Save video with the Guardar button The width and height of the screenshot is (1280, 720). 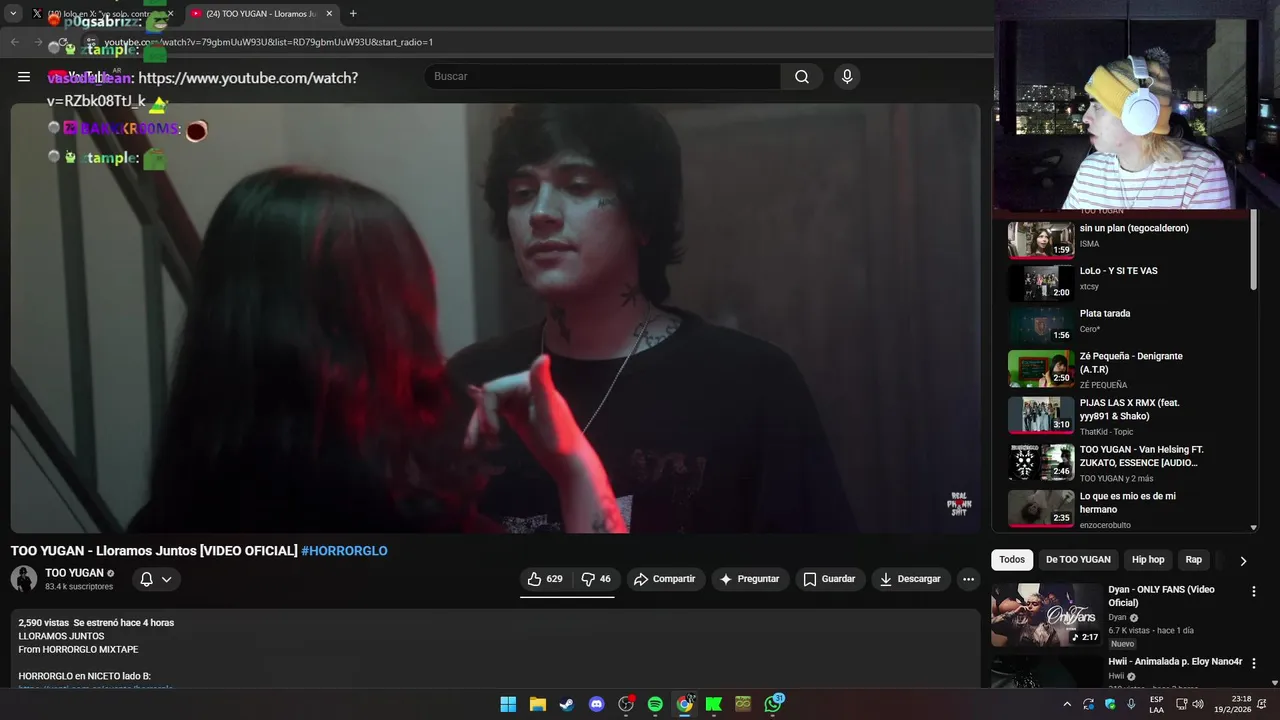coord(829,579)
